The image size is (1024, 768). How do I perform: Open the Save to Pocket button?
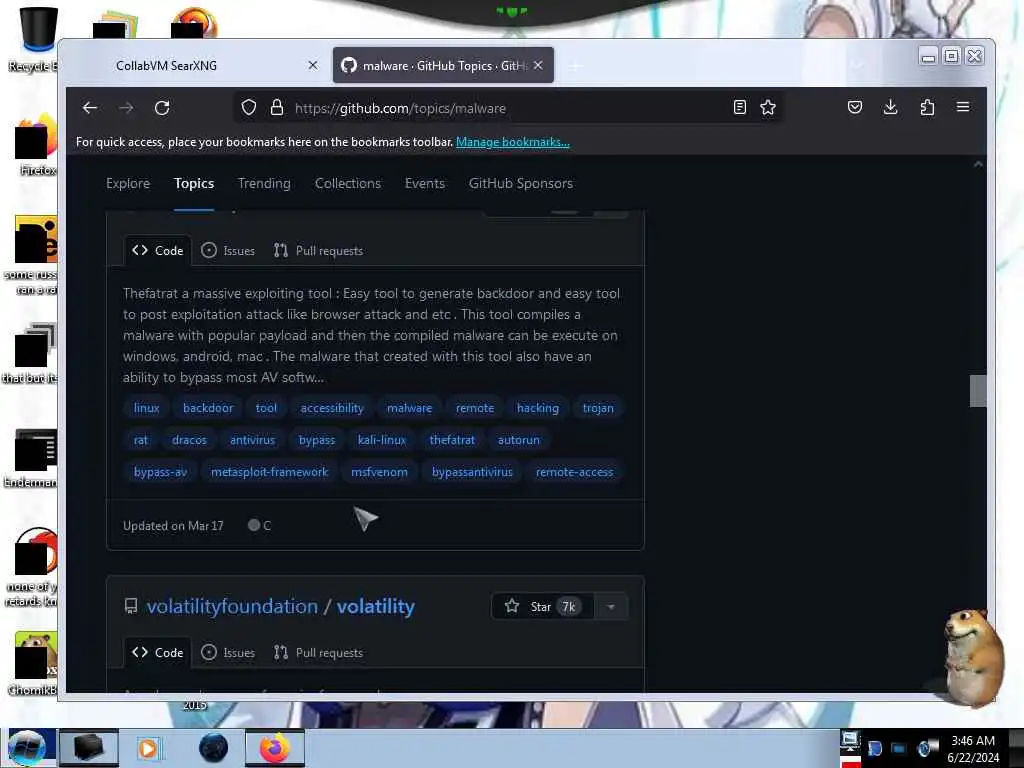[x=855, y=108]
